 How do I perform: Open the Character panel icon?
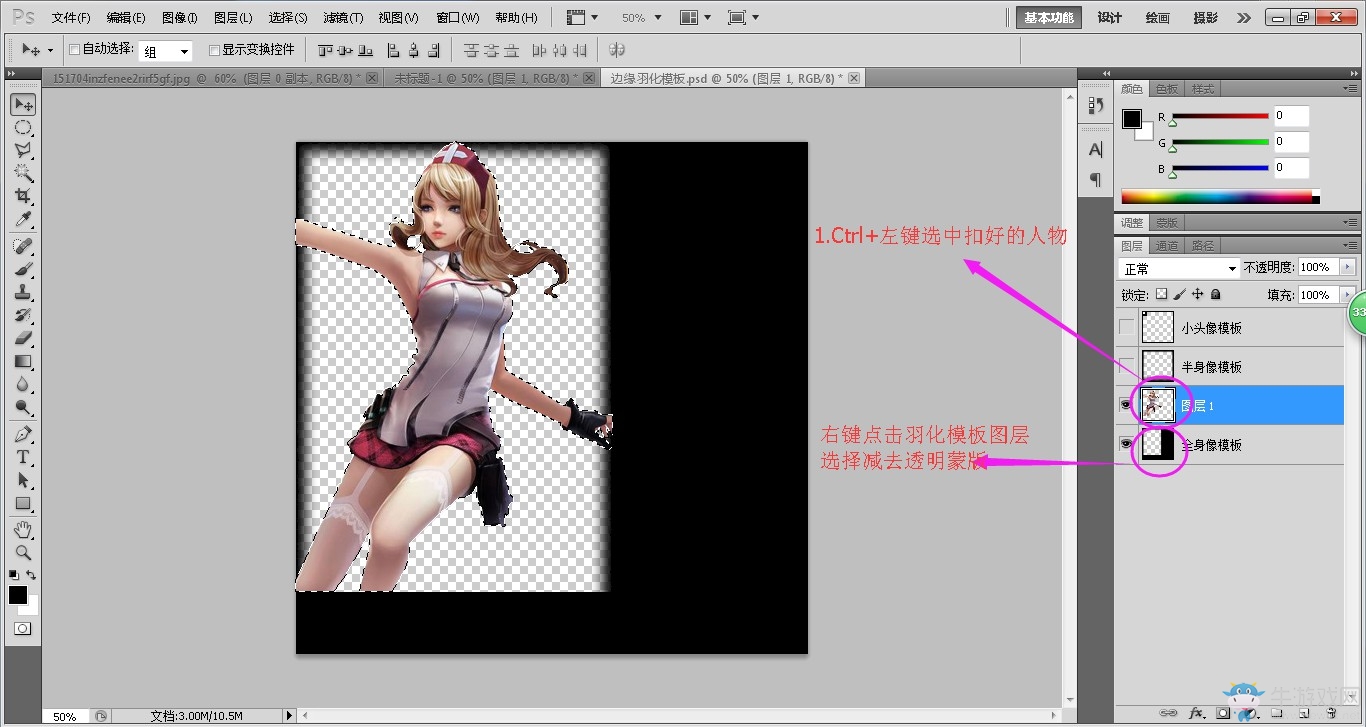pos(1095,150)
